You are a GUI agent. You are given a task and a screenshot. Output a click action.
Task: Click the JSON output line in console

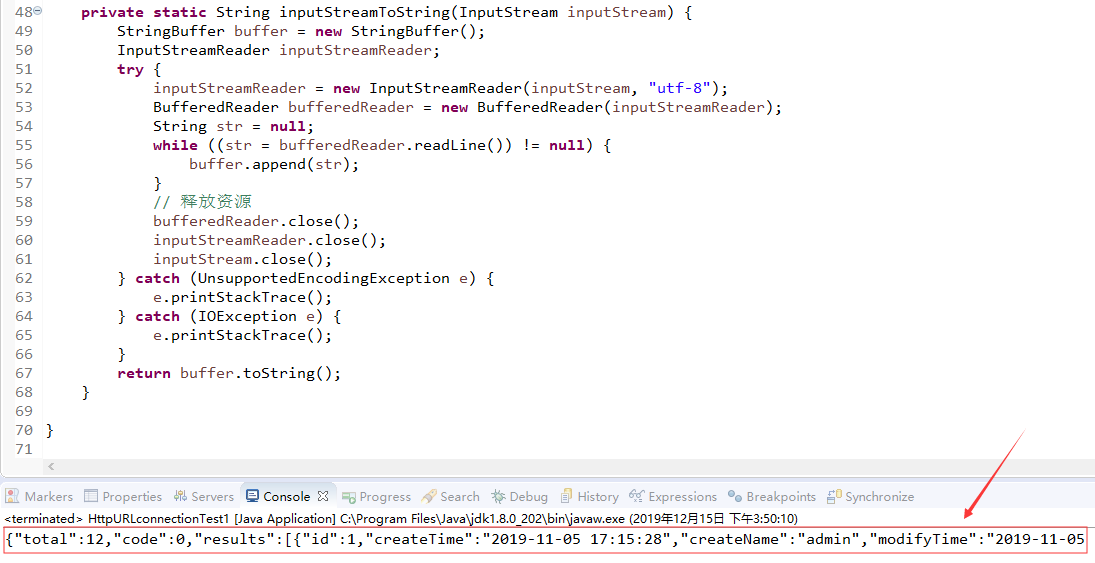tap(545, 539)
